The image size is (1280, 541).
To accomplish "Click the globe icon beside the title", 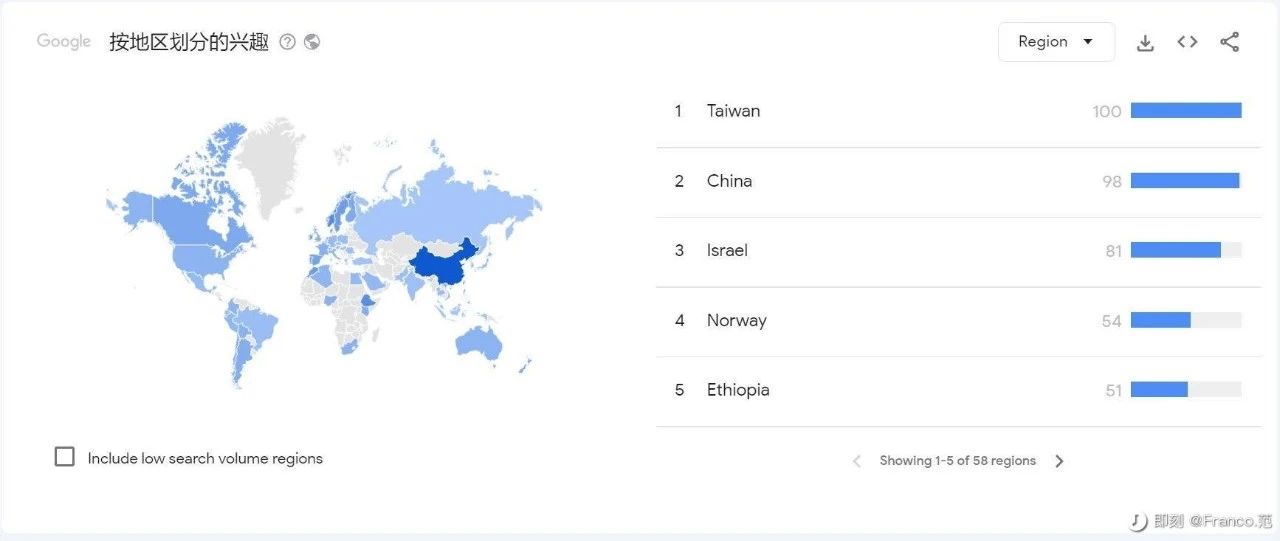I will 312,42.
